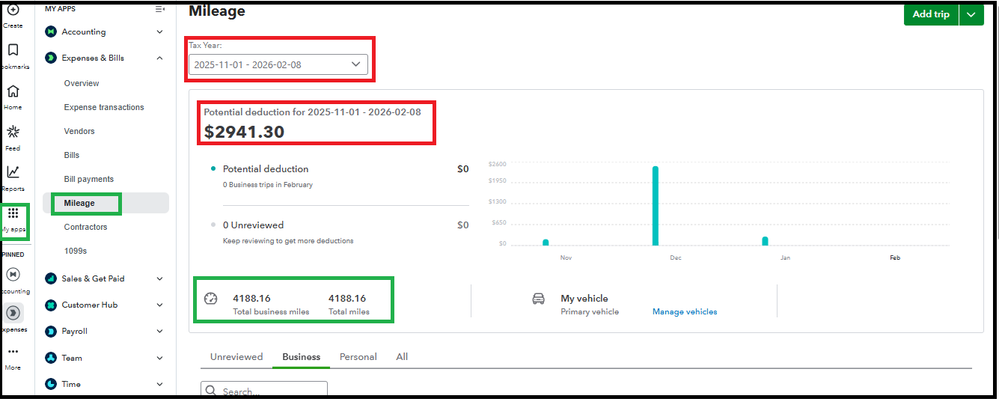Open the Feed sparkle icon

13,132
